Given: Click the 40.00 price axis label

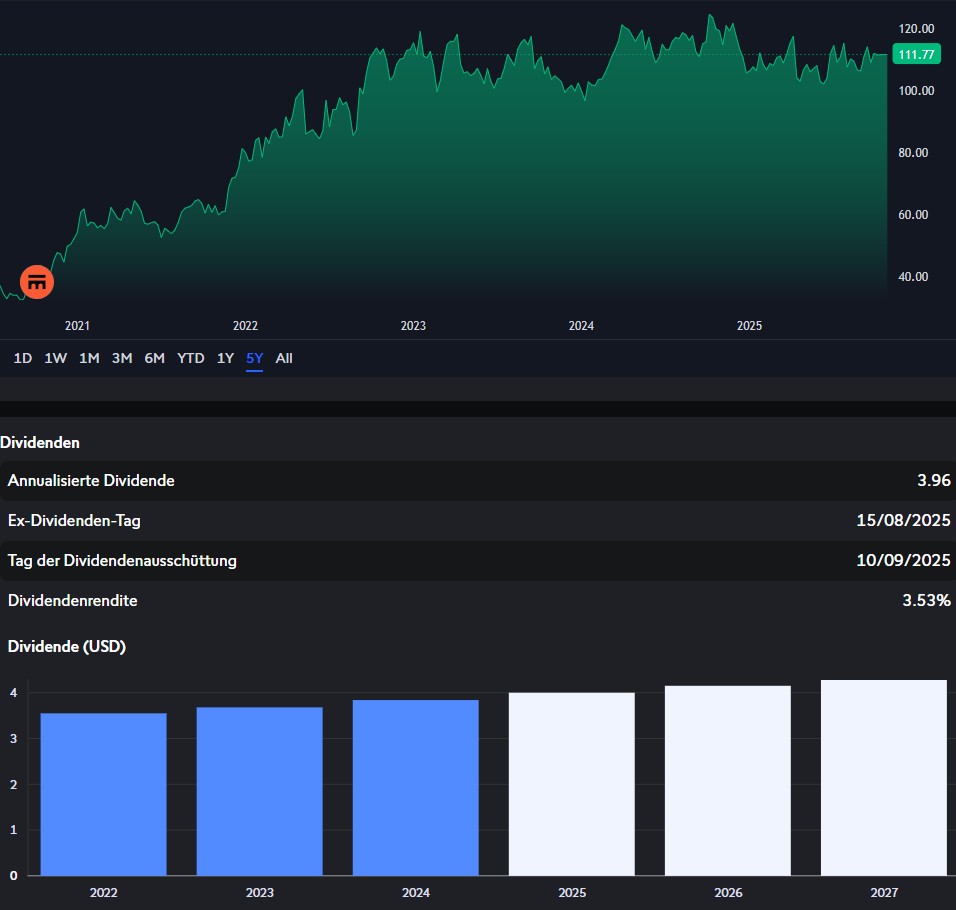Looking at the screenshot, I should 913,277.
